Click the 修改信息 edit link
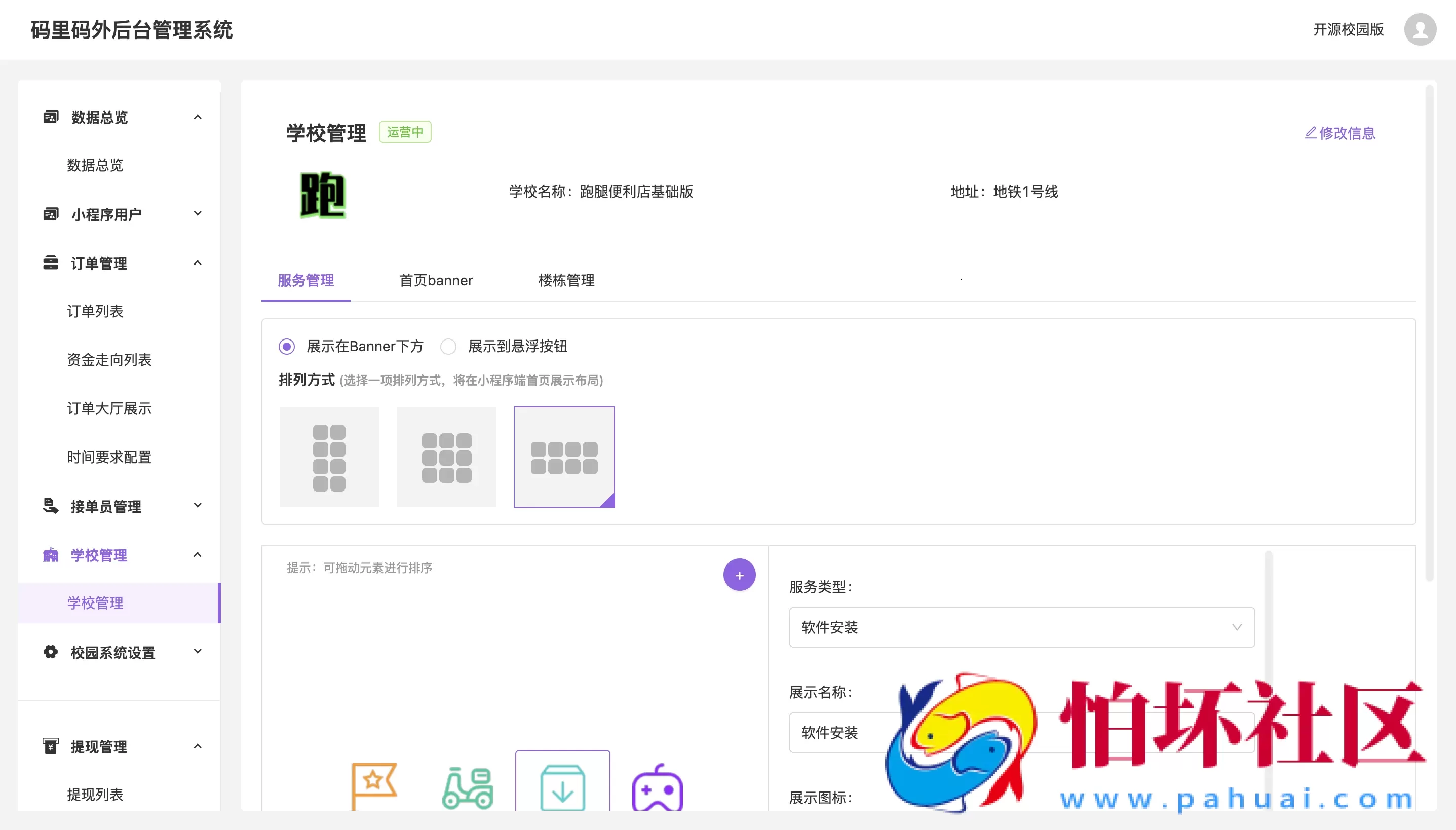1456x830 pixels. pyautogui.click(x=1340, y=132)
